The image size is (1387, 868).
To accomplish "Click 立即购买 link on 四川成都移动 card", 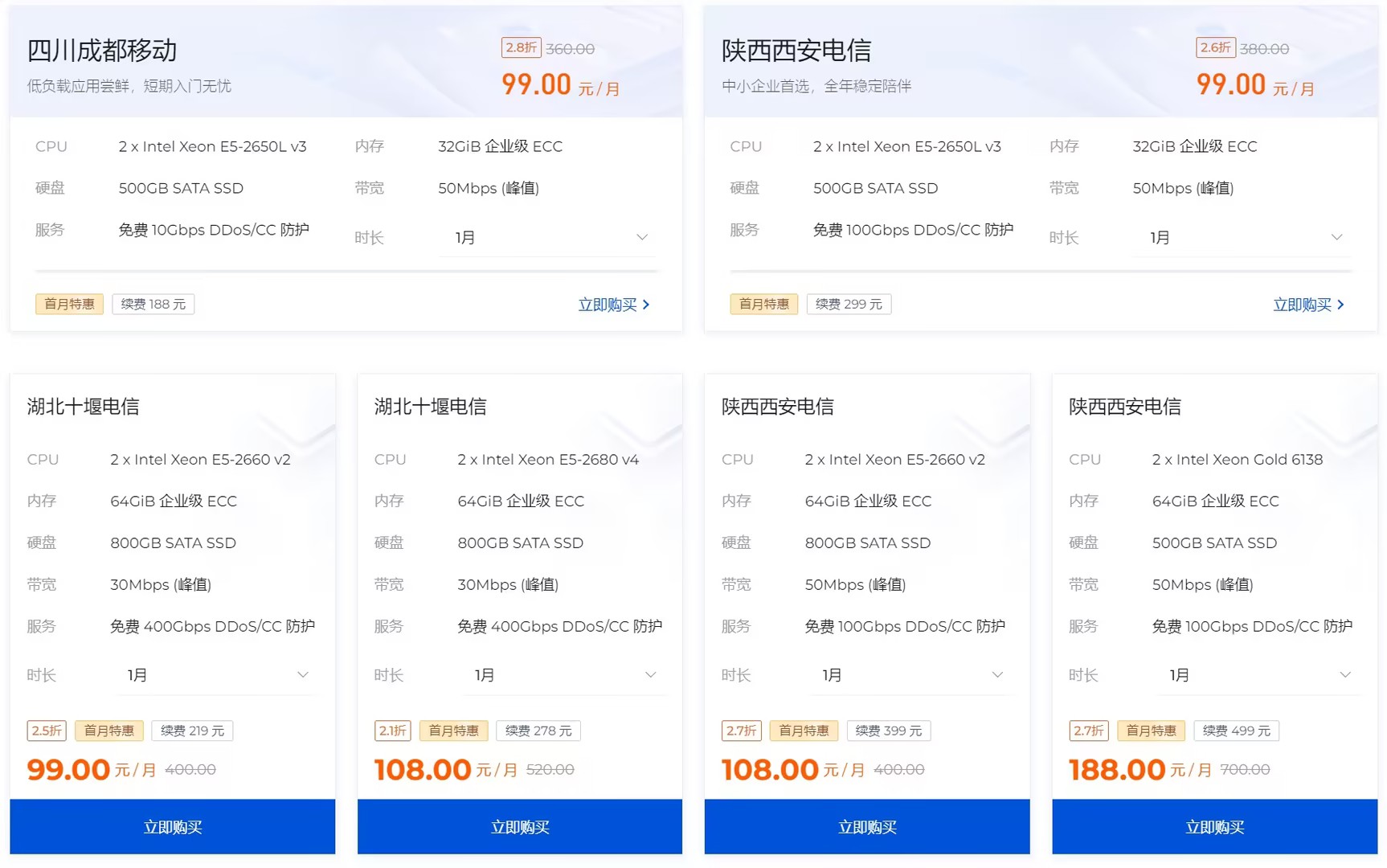I will [614, 305].
